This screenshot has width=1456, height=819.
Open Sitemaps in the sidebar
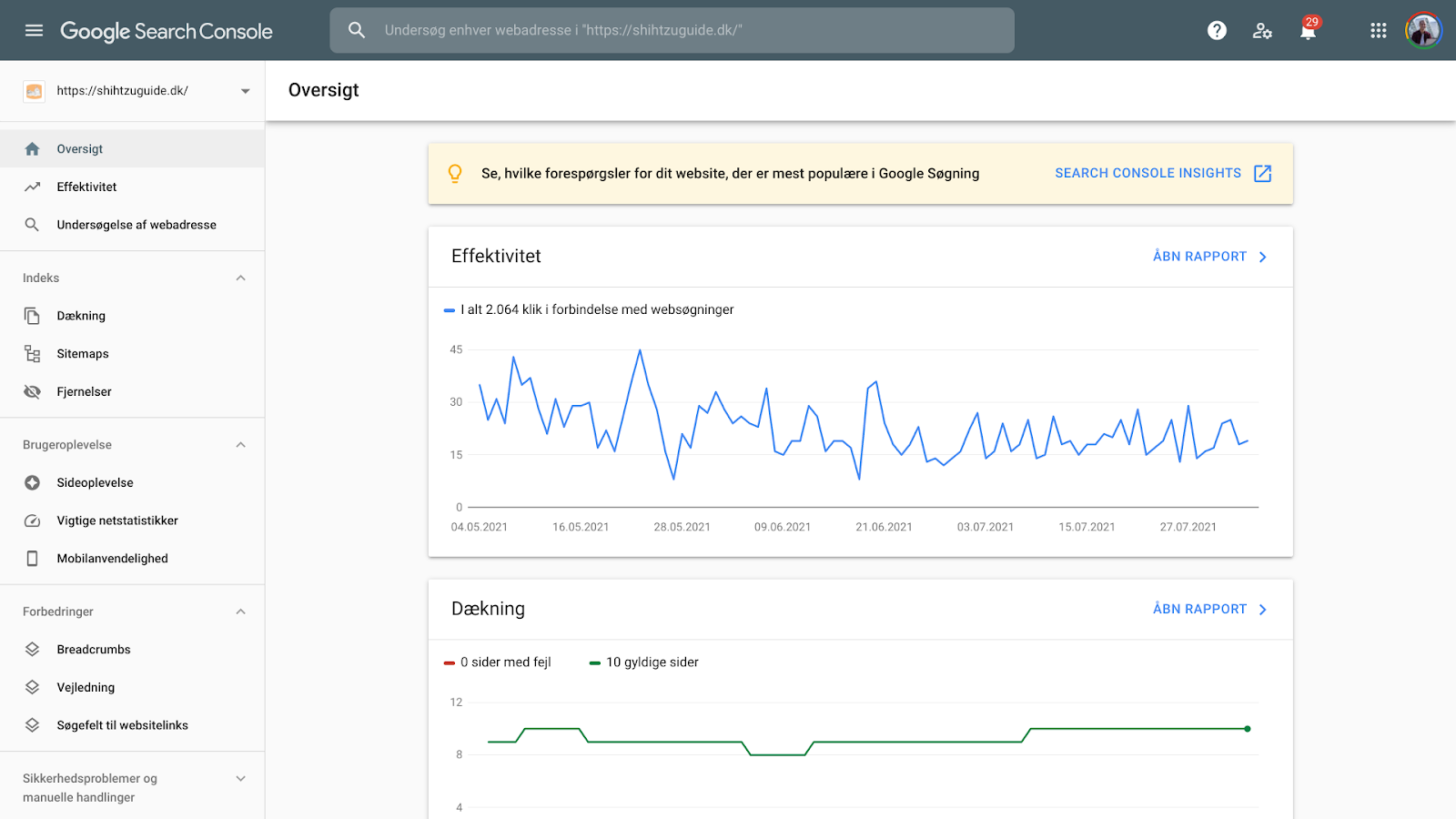tap(132, 354)
